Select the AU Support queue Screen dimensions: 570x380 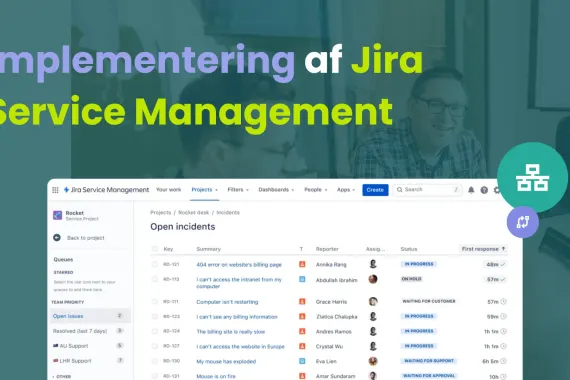(90, 346)
